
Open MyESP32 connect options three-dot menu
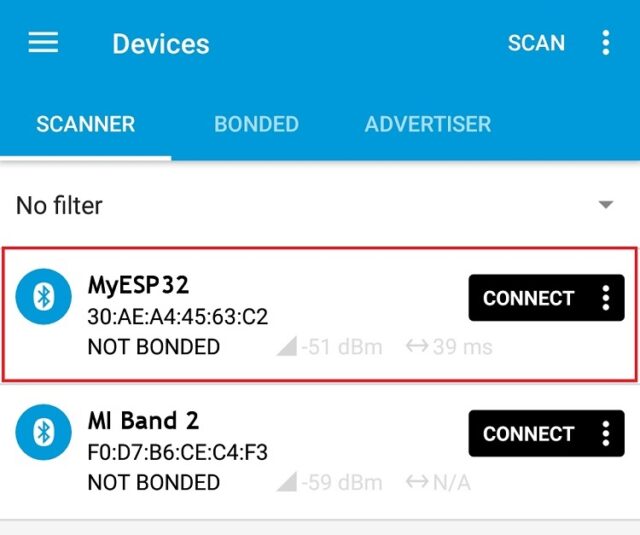point(606,298)
